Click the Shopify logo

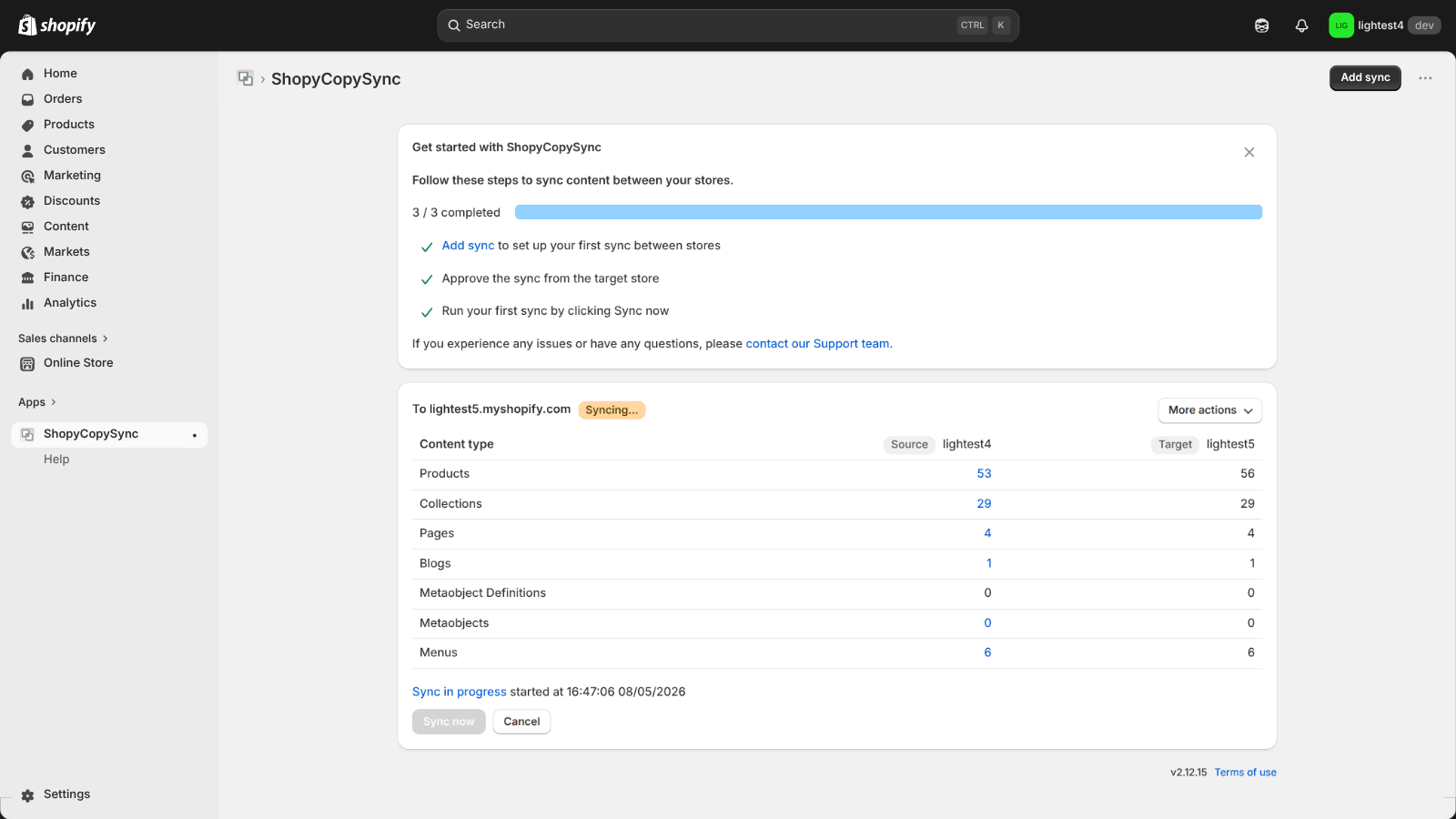(56, 25)
